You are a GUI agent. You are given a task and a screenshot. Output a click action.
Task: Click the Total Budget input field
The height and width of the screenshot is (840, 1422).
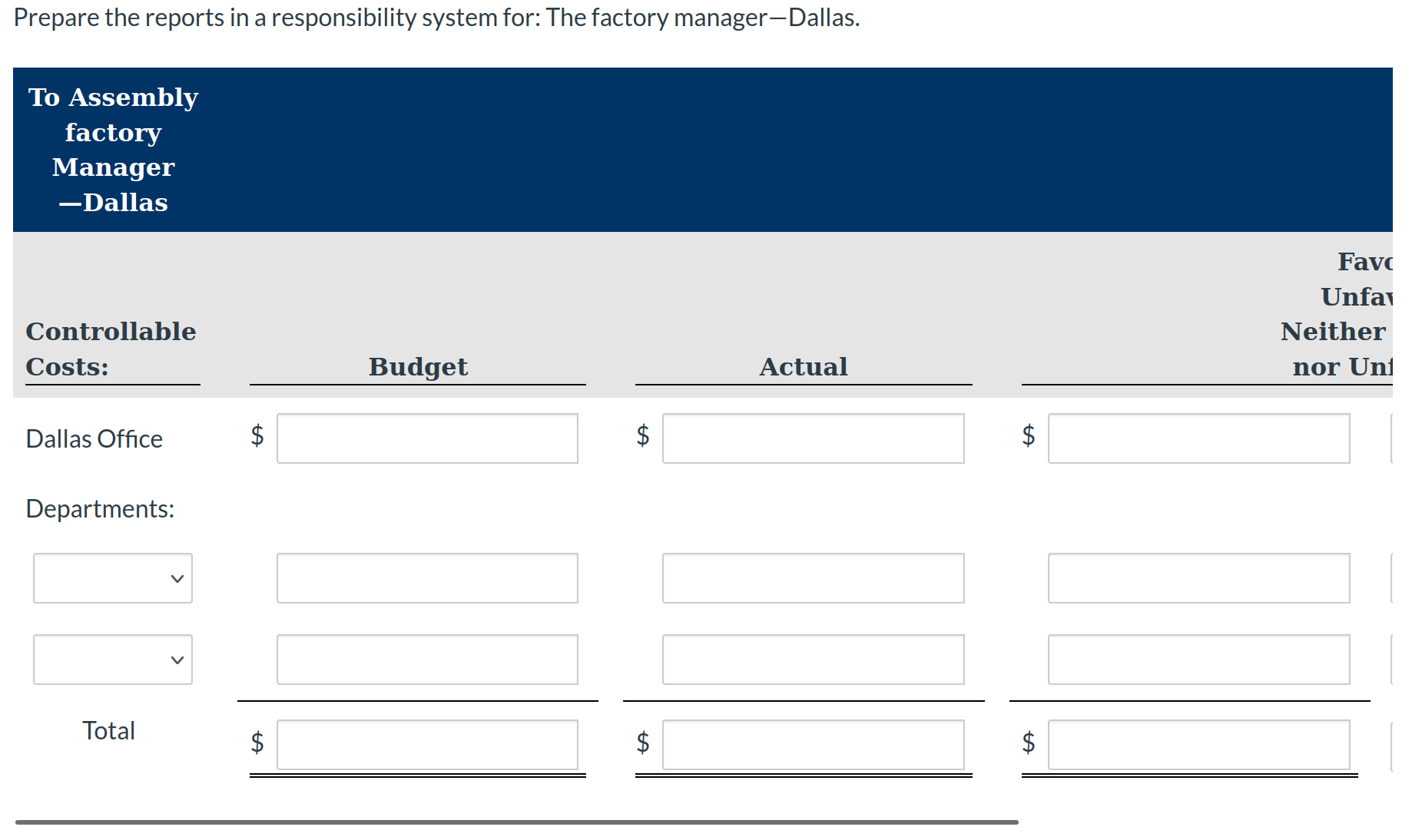click(x=427, y=744)
